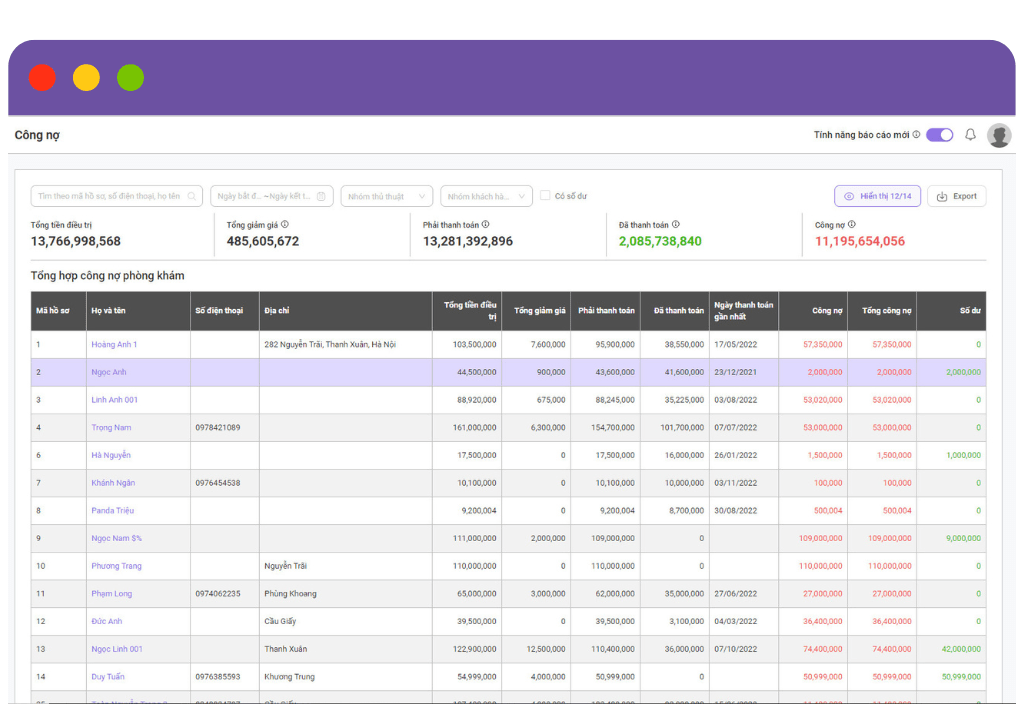This screenshot has height=720, width=1024.
Task: Click info icon beside Tổng giảm giá
Action: tap(285, 224)
